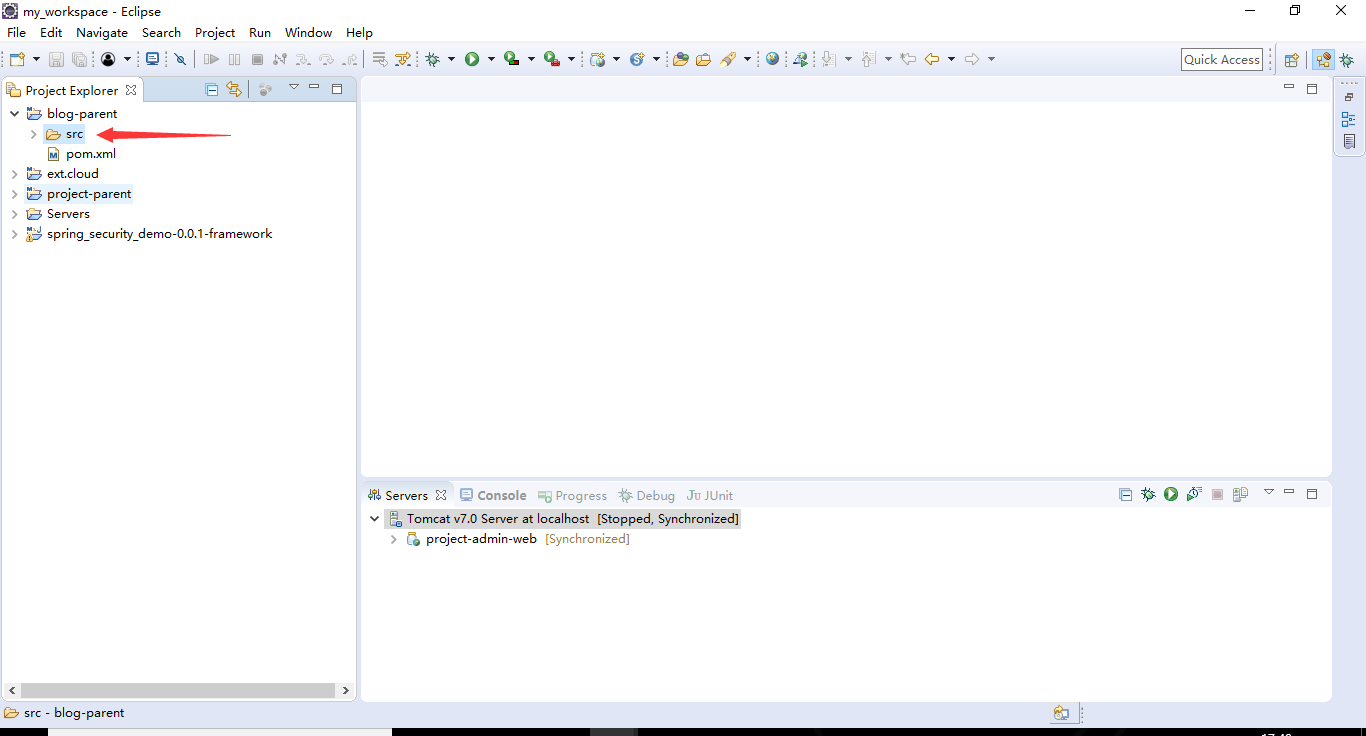Click the New wizard toolbar icon
The height and width of the screenshot is (736, 1366).
tap(17, 59)
